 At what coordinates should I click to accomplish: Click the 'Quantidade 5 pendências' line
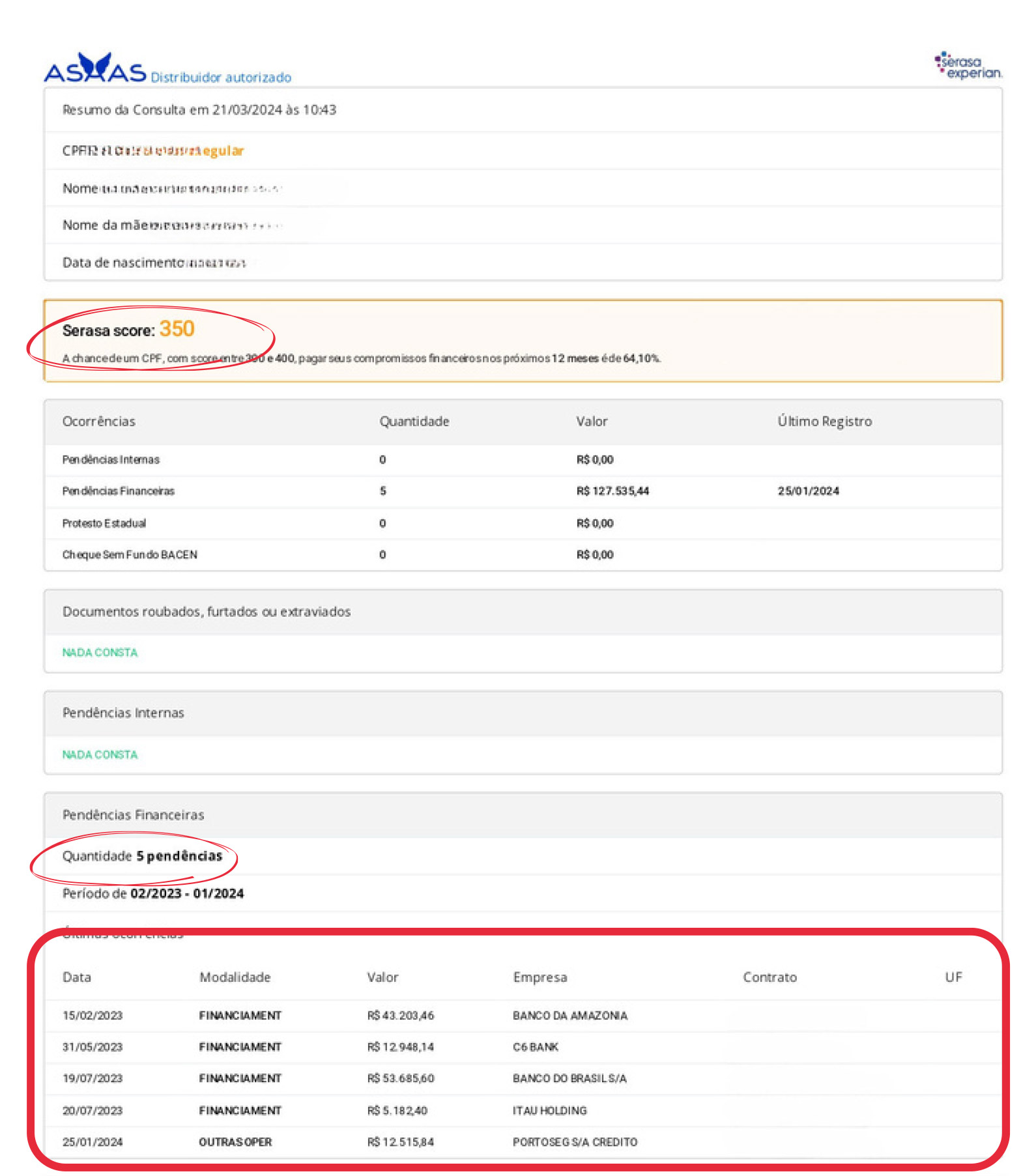(x=142, y=856)
